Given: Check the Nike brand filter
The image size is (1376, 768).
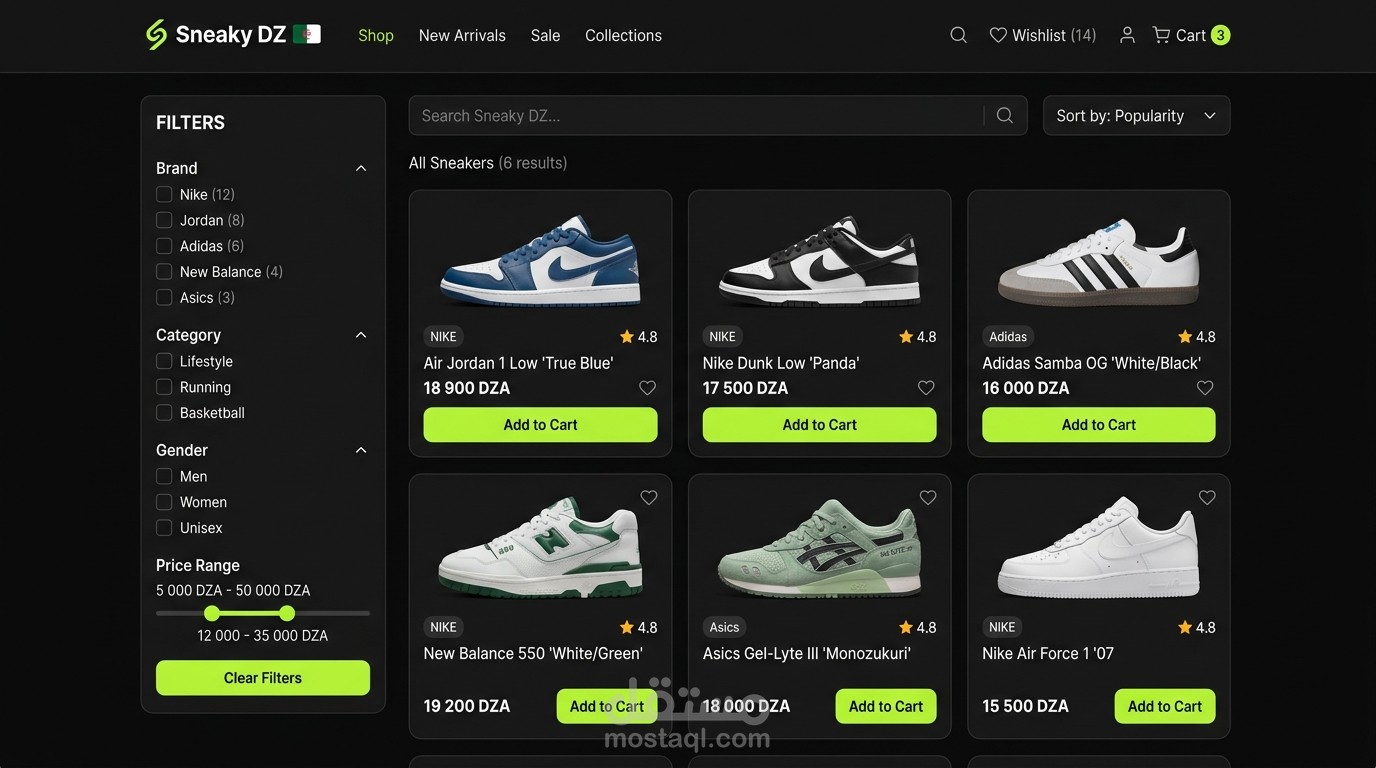Looking at the screenshot, I should click(x=164, y=194).
